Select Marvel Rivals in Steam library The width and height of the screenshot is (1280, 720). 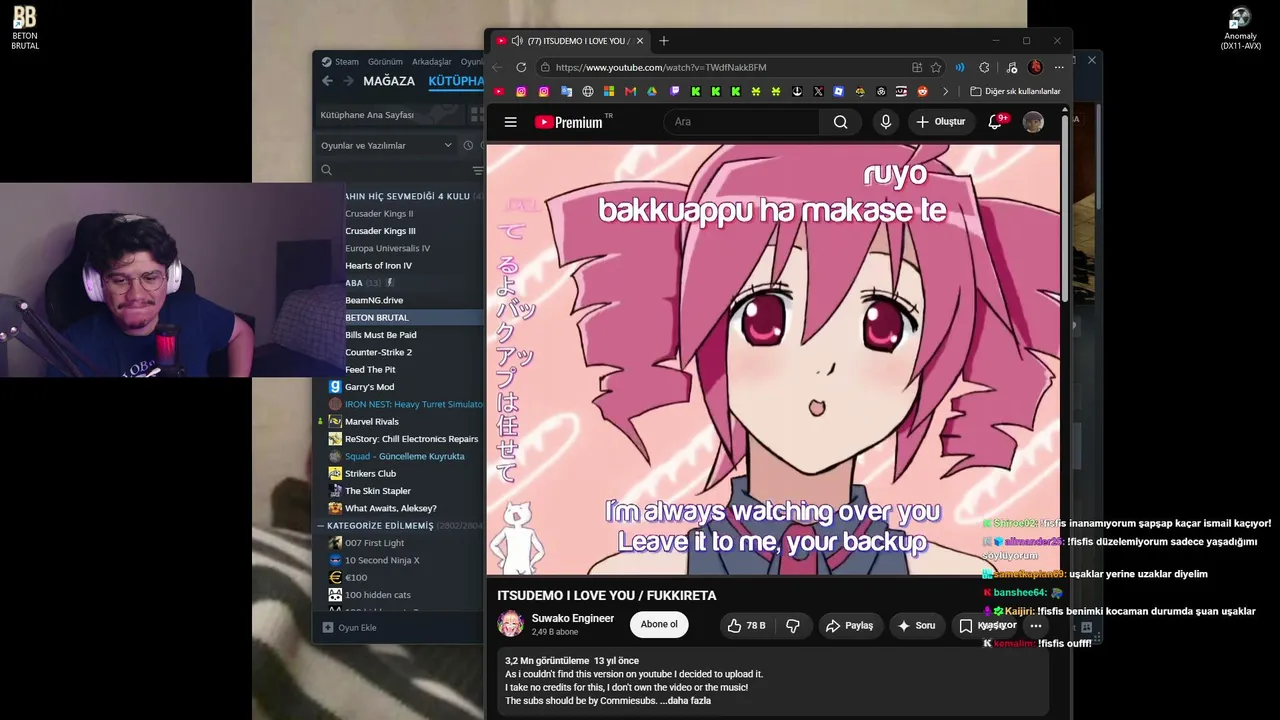372,422
